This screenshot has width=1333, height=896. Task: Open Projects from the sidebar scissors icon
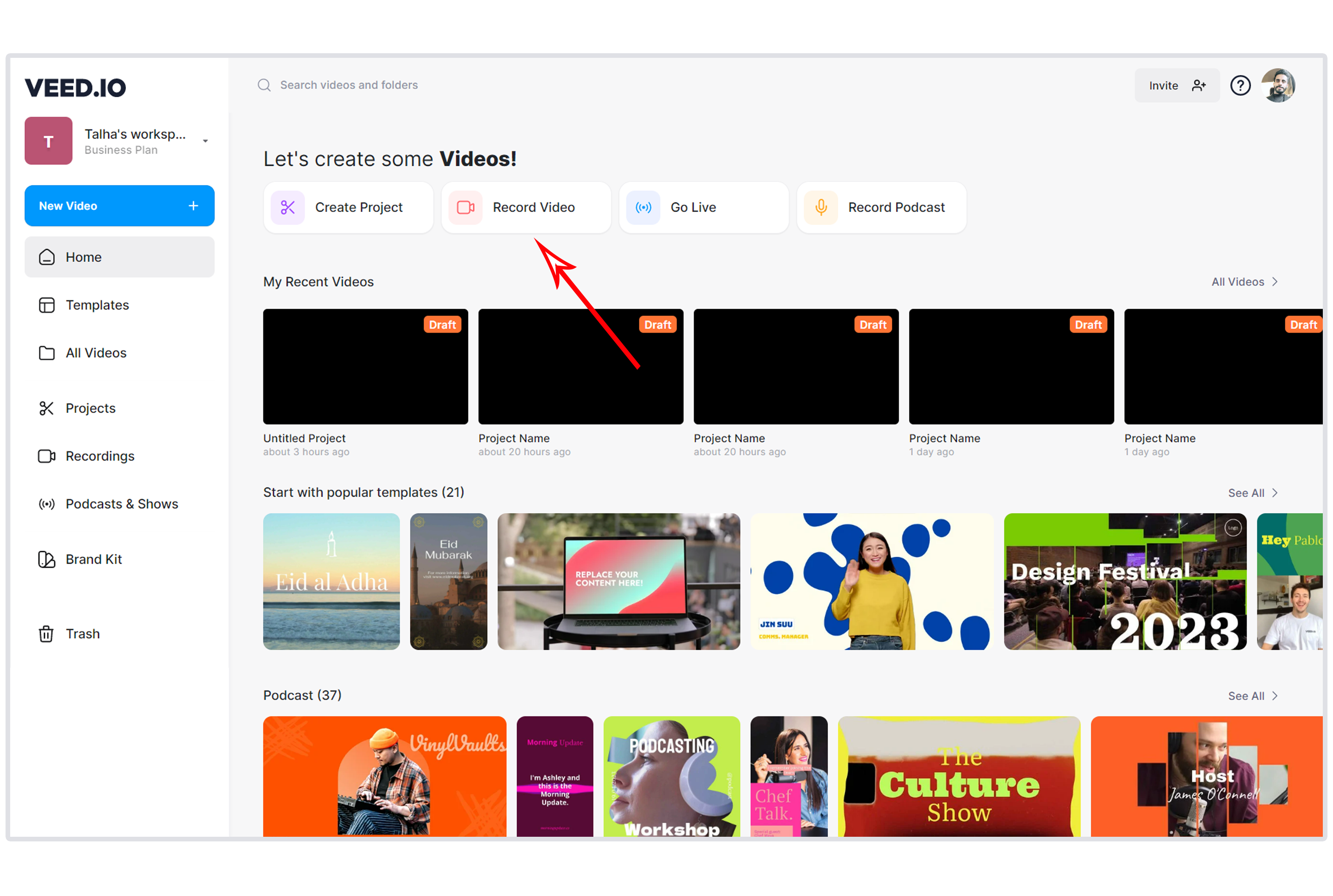[x=47, y=408]
